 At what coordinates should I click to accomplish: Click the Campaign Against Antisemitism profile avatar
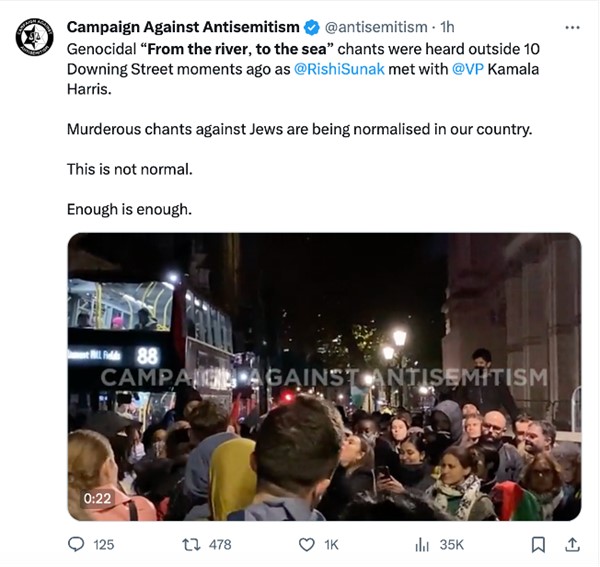pos(35,35)
